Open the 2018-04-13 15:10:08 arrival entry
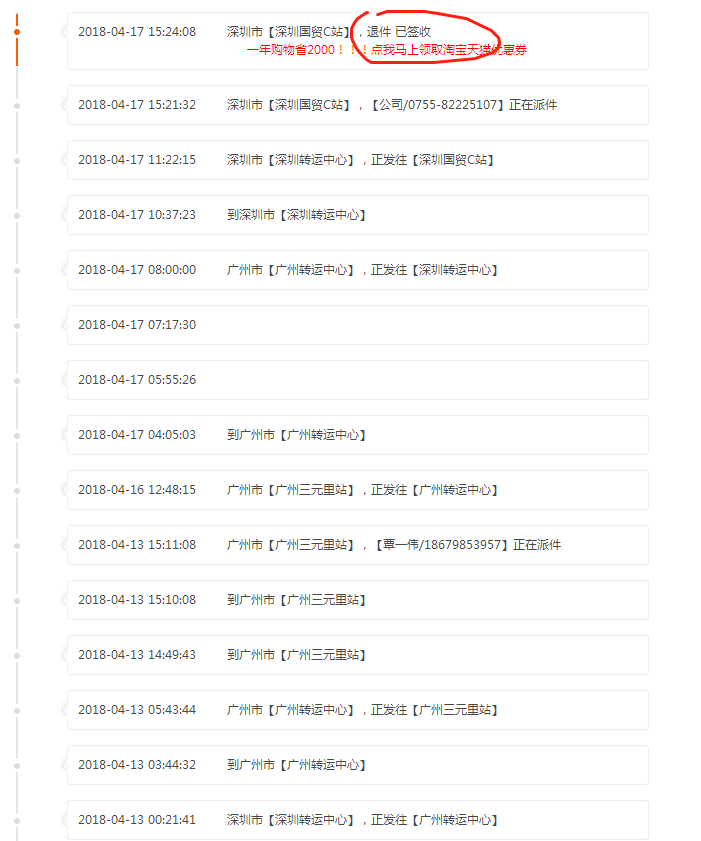The image size is (701, 841). pyautogui.click(x=357, y=600)
